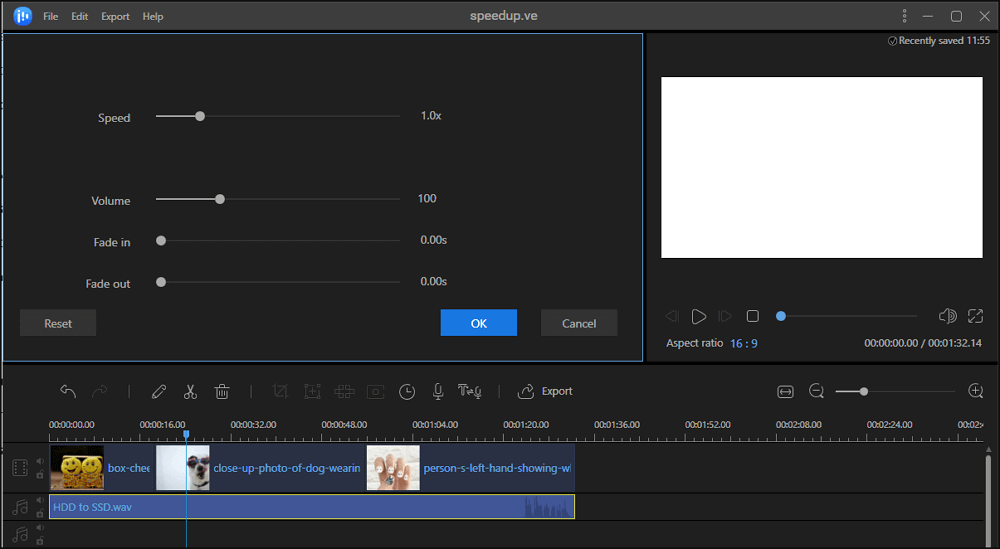Click the Undo arrow in the timeline toolbar
The height and width of the screenshot is (549, 1000).
click(x=68, y=391)
